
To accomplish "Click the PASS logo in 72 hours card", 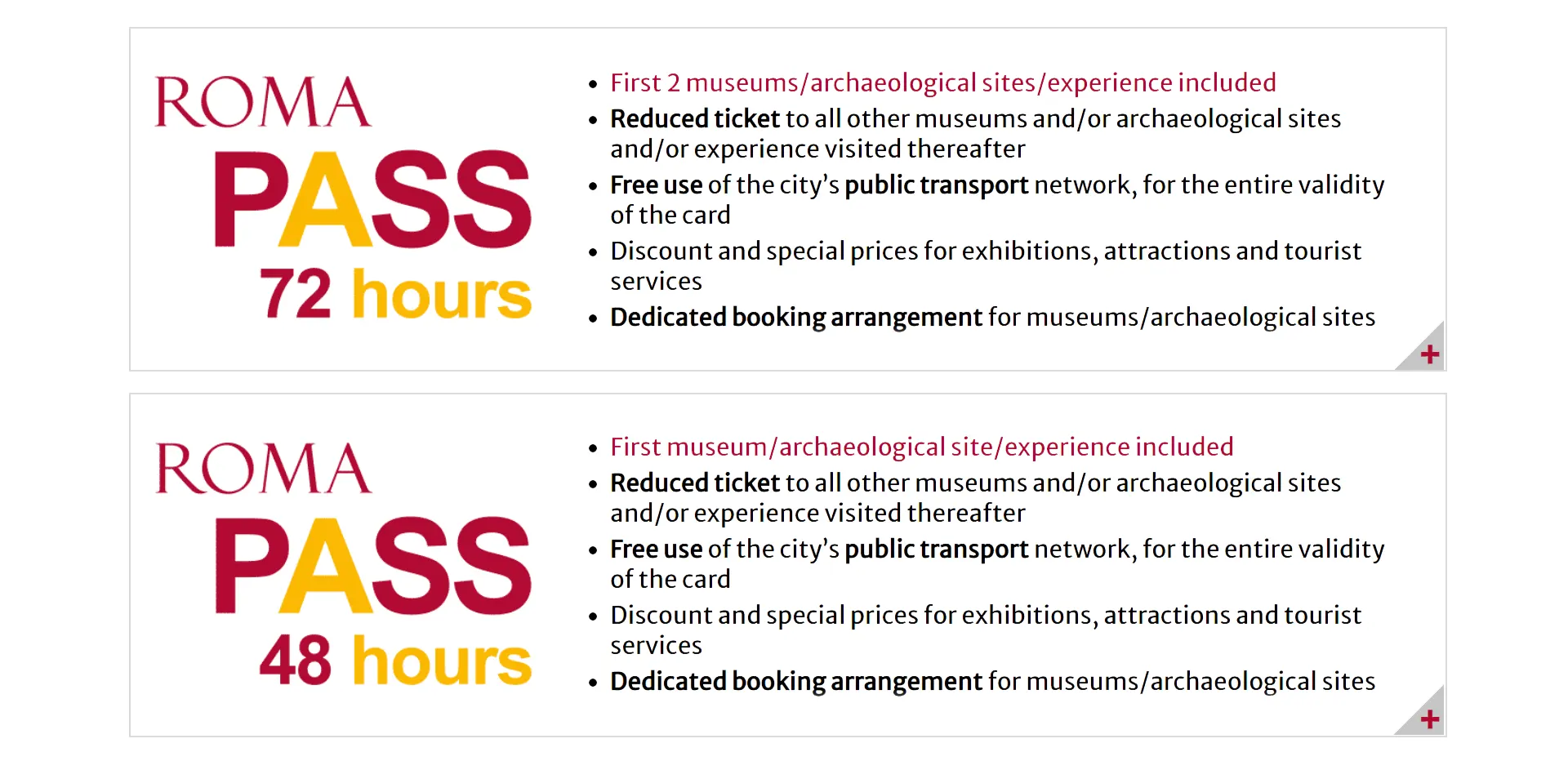I will 372,199.
